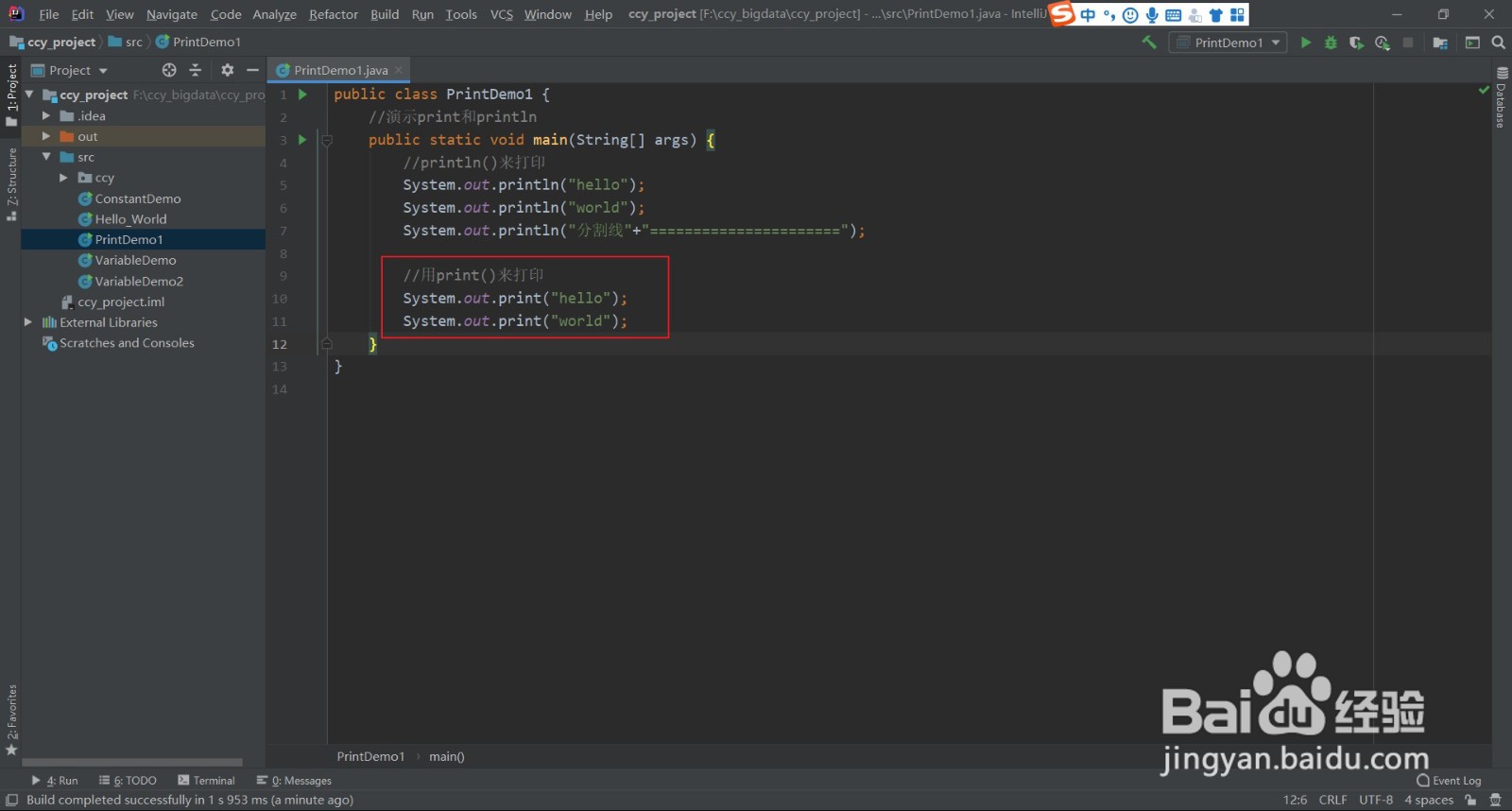Run PrintDemo1 with the green play button
The image size is (1512, 811).
click(x=1306, y=43)
